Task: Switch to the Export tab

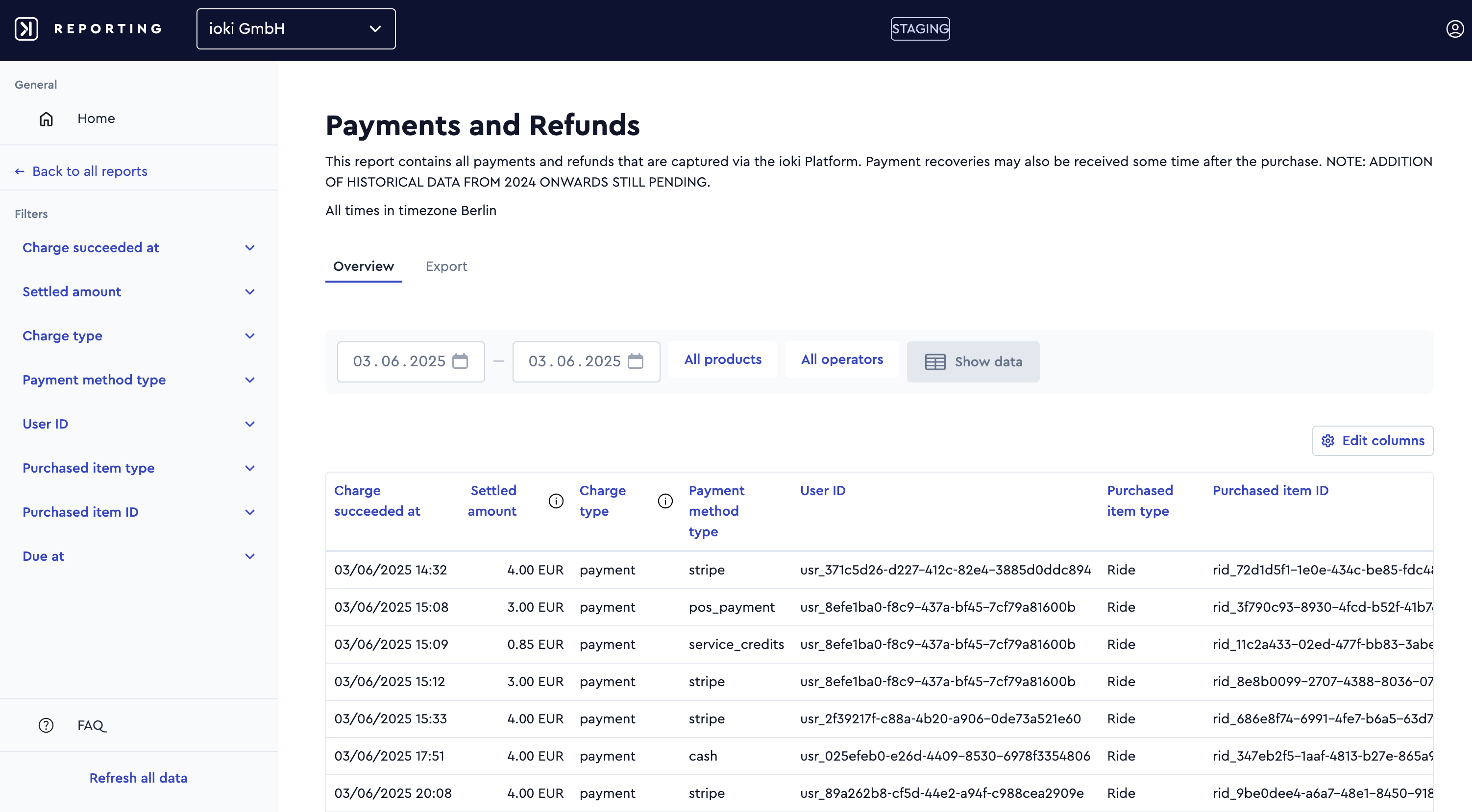Action: coord(446,267)
